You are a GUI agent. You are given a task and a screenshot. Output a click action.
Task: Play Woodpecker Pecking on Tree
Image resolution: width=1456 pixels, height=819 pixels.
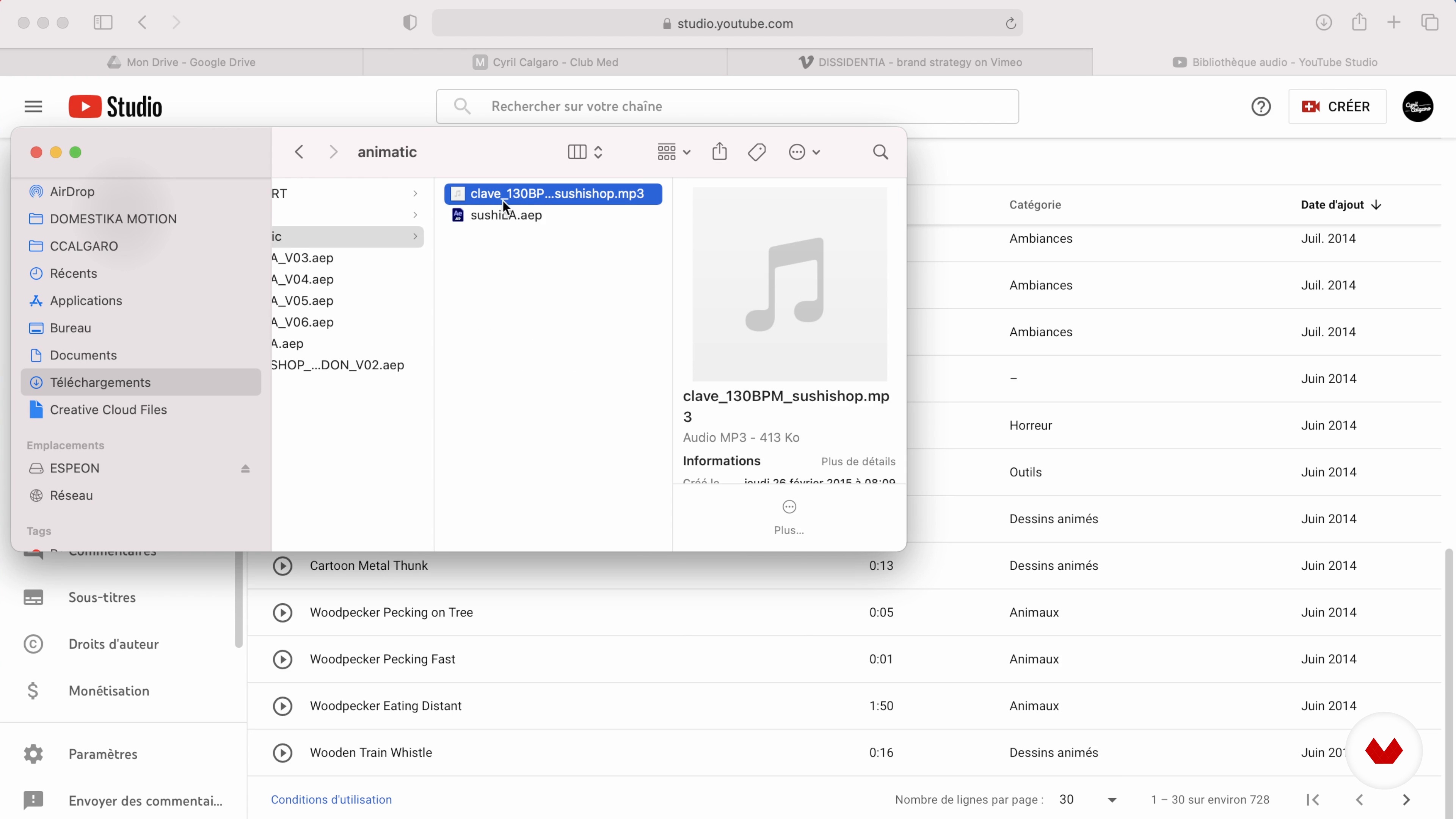pyautogui.click(x=282, y=613)
